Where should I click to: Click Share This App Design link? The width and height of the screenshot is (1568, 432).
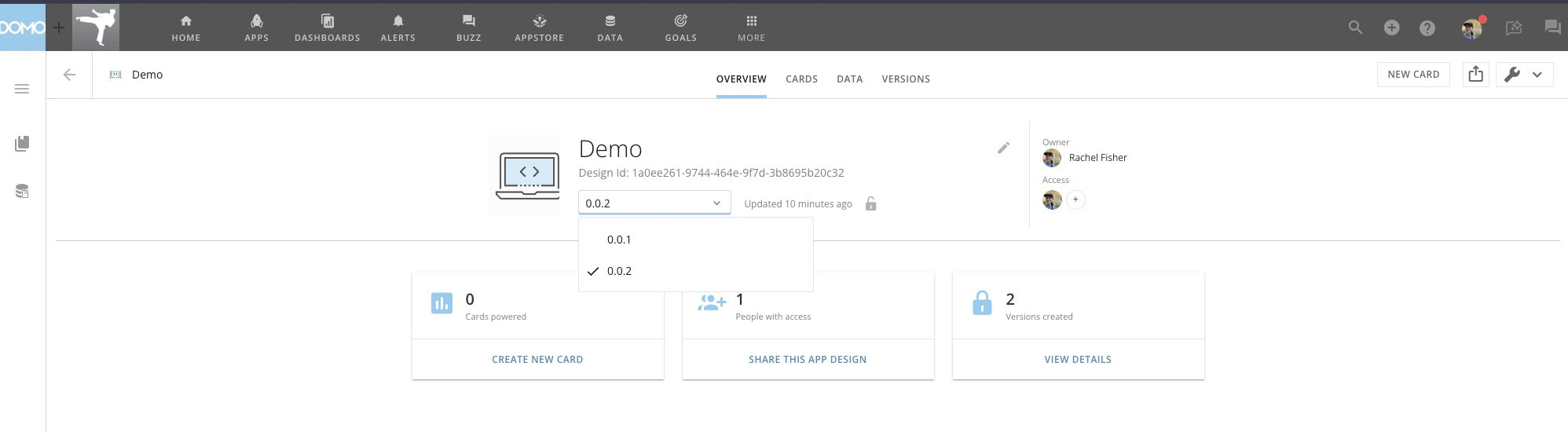[808, 360]
